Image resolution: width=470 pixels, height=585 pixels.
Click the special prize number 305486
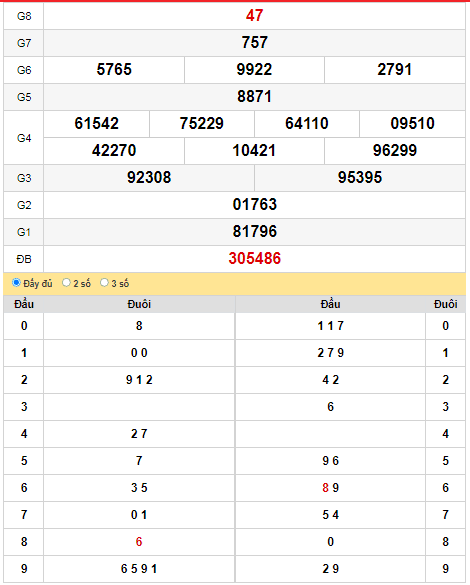(254, 259)
